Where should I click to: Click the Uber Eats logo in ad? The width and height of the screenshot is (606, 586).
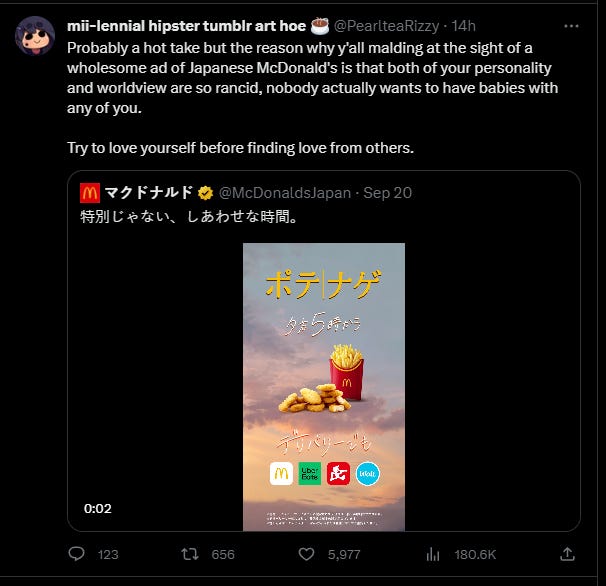click(x=310, y=474)
